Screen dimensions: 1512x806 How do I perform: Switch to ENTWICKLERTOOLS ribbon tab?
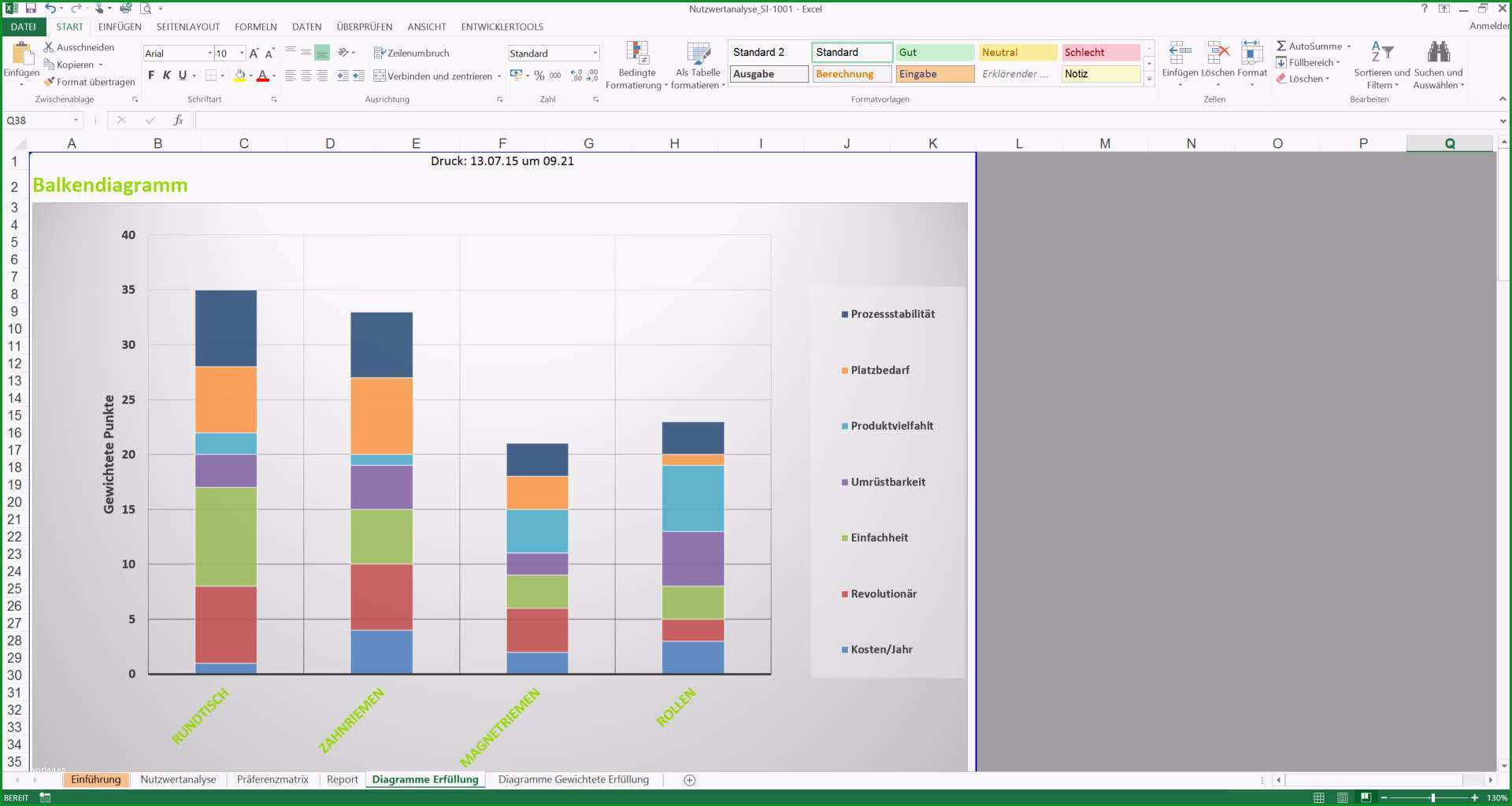[502, 27]
